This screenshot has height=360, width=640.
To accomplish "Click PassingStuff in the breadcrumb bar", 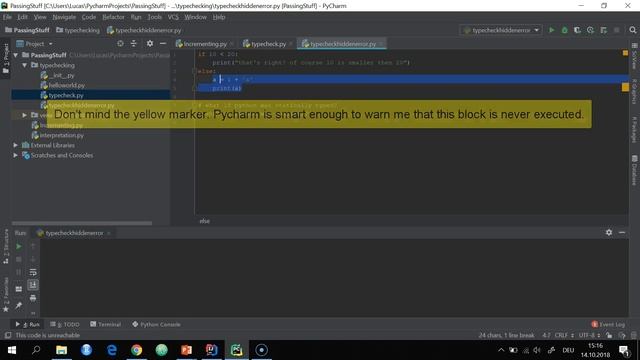I will [x=27, y=30].
